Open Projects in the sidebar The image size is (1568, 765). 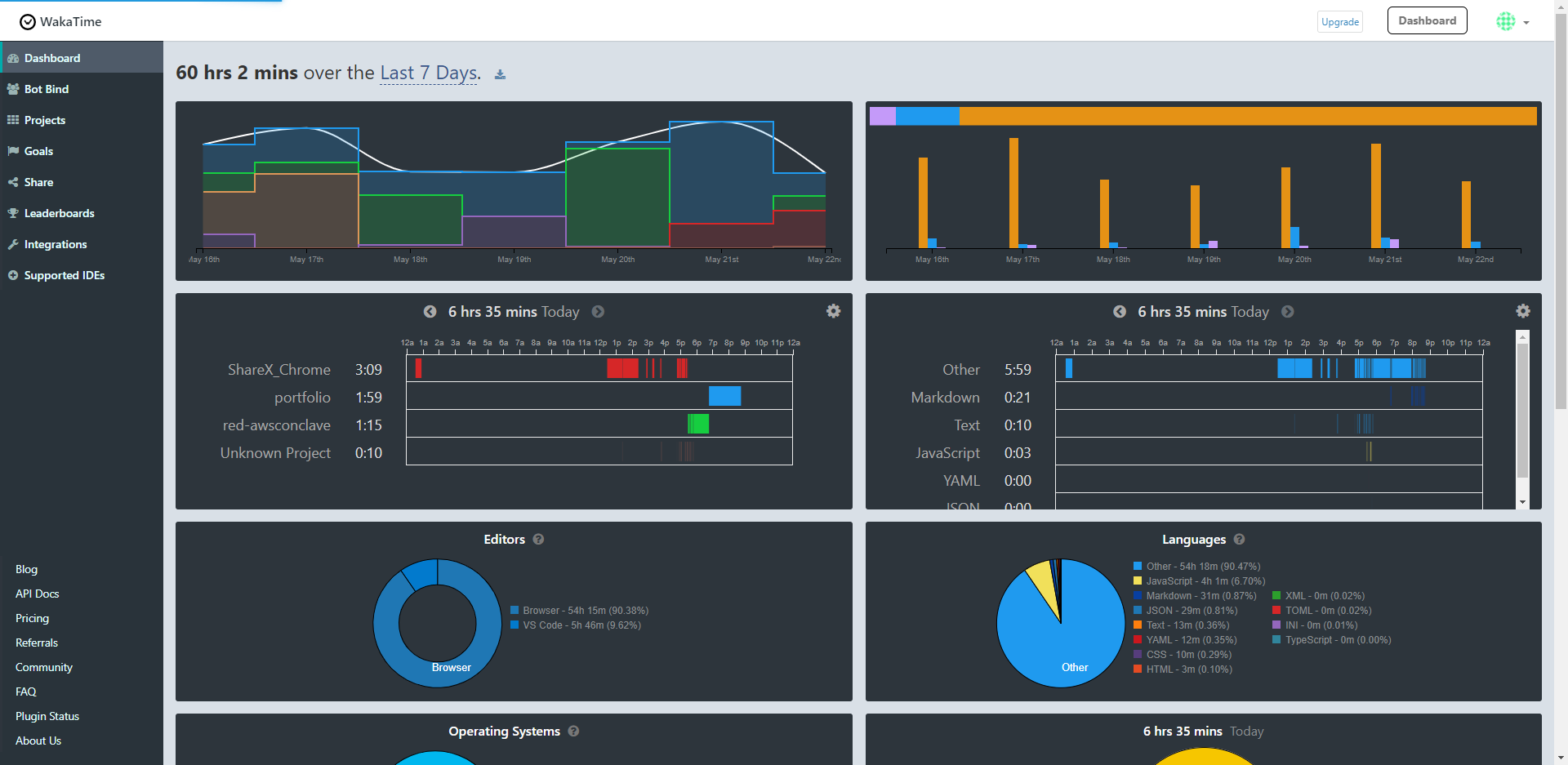point(82,120)
